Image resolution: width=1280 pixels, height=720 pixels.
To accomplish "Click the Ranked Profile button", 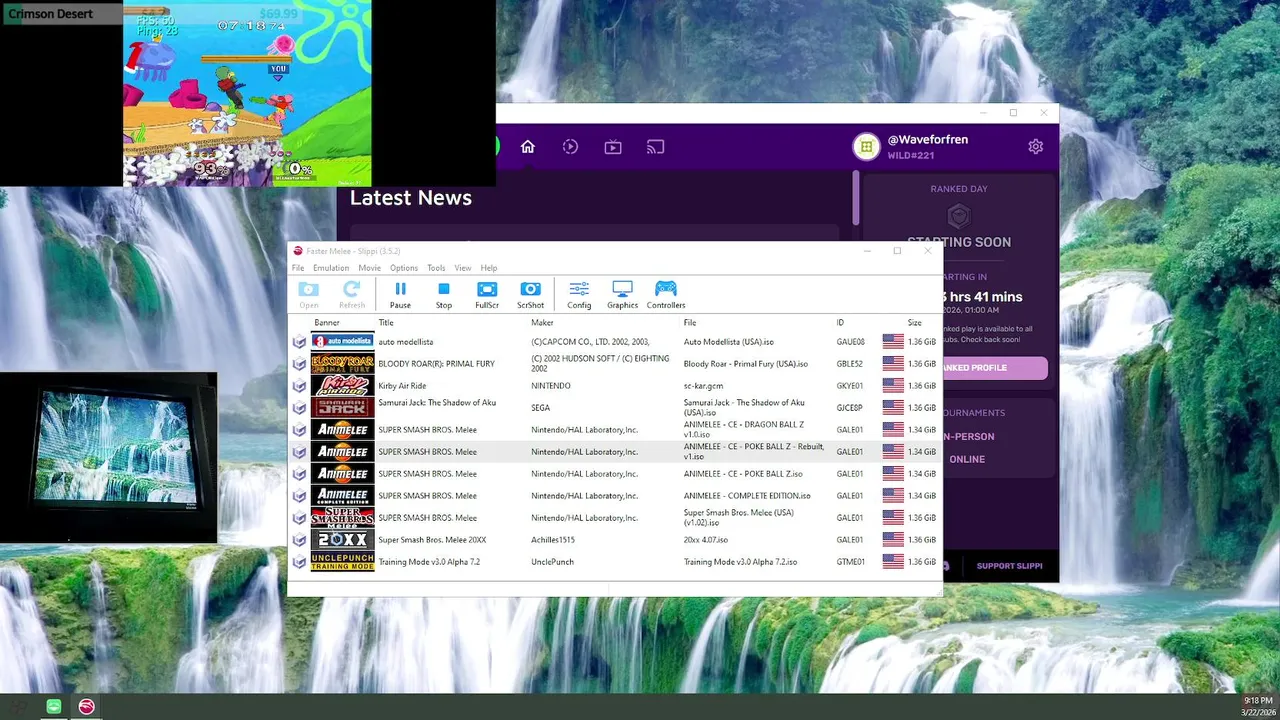I will point(994,368).
